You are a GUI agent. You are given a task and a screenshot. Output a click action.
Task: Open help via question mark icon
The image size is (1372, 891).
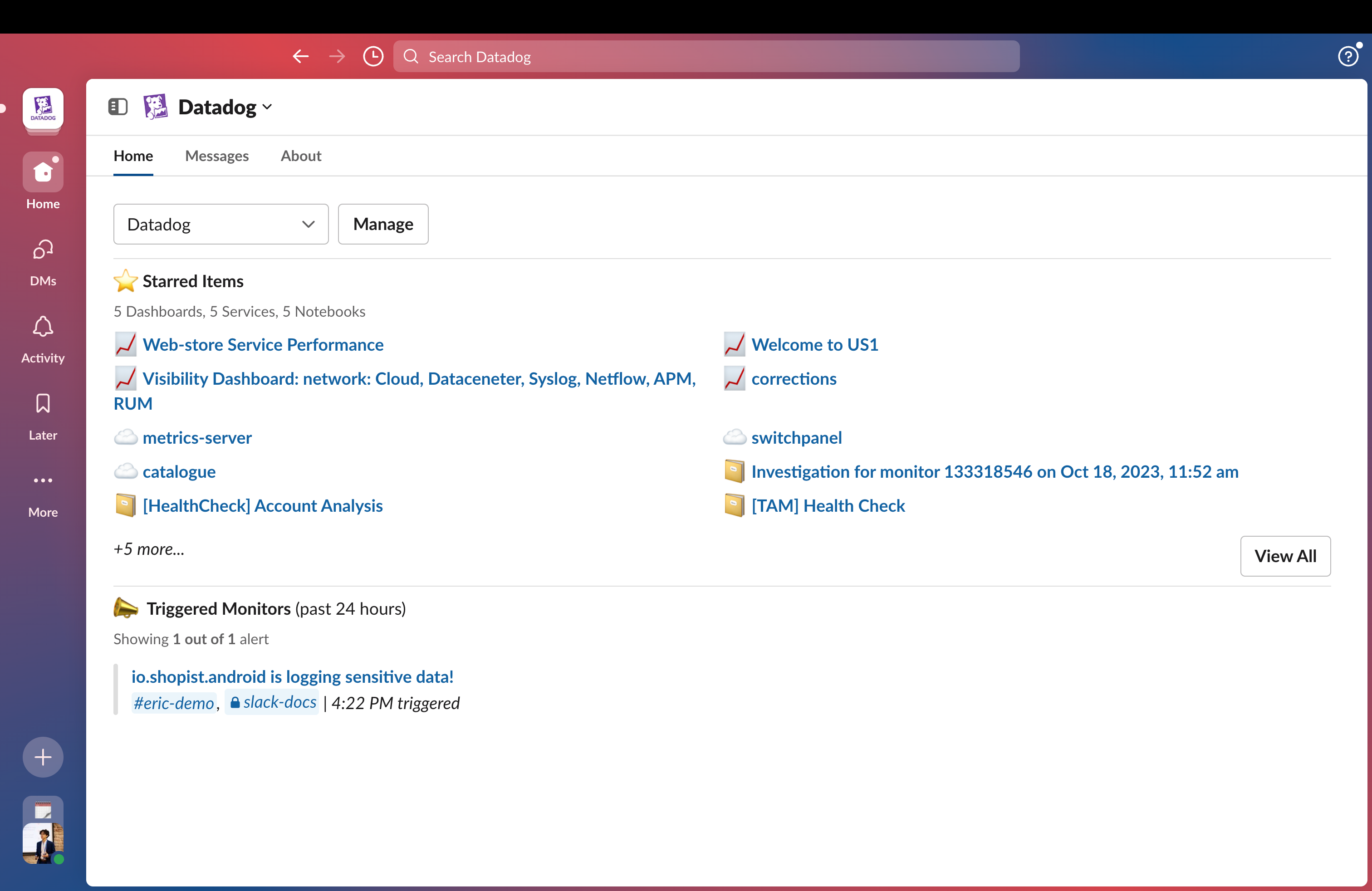(x=1348, y=55)
